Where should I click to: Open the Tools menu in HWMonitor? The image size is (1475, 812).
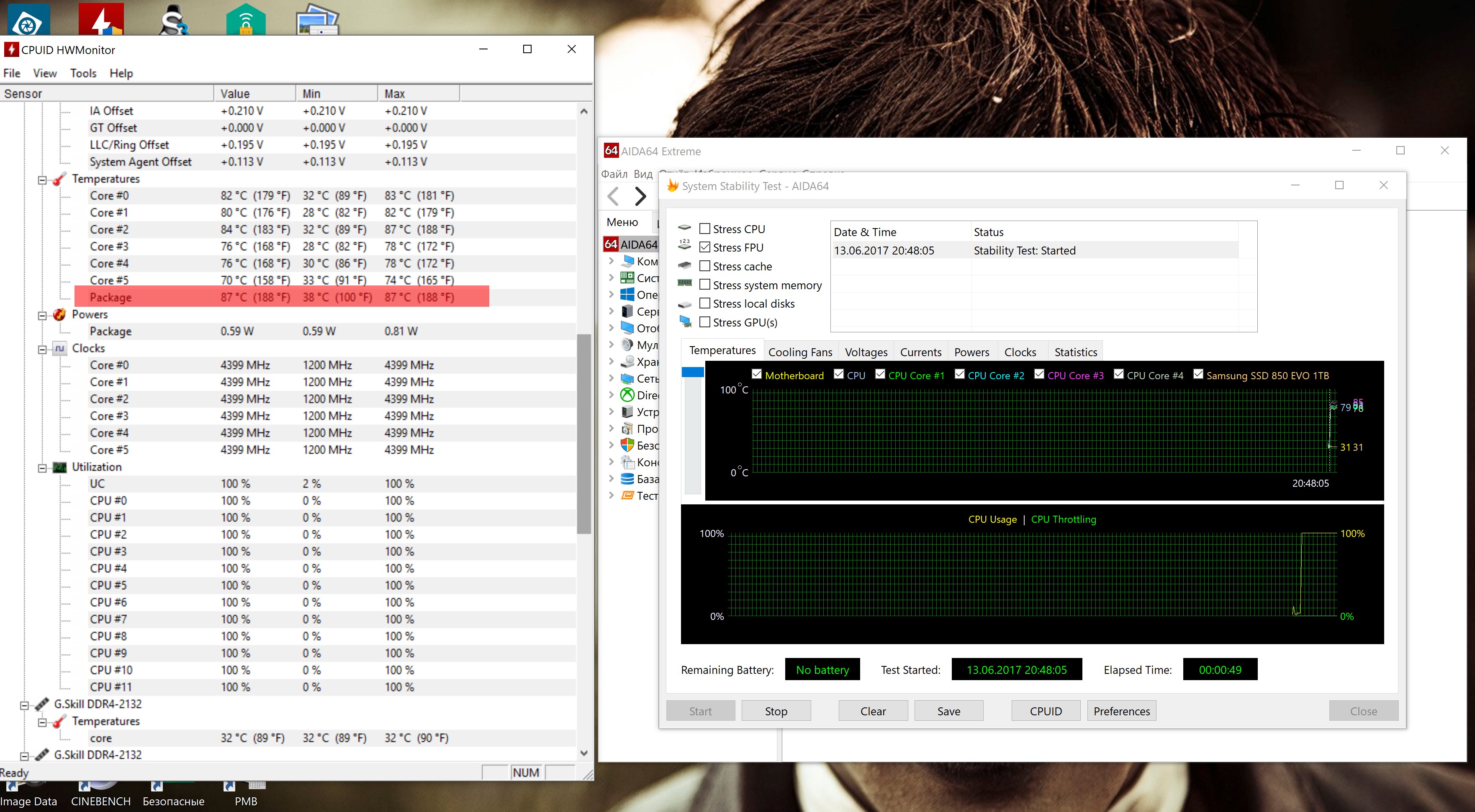(83, 73)
